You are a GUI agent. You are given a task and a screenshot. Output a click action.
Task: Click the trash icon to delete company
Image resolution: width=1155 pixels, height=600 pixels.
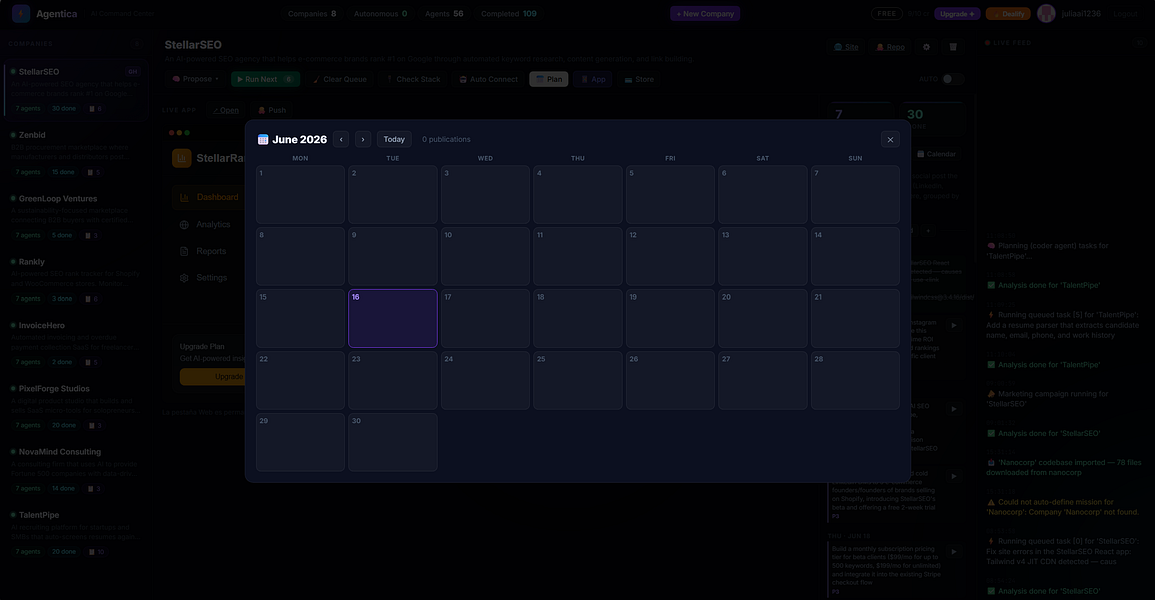pyautogui.click(x=952, y=47)
